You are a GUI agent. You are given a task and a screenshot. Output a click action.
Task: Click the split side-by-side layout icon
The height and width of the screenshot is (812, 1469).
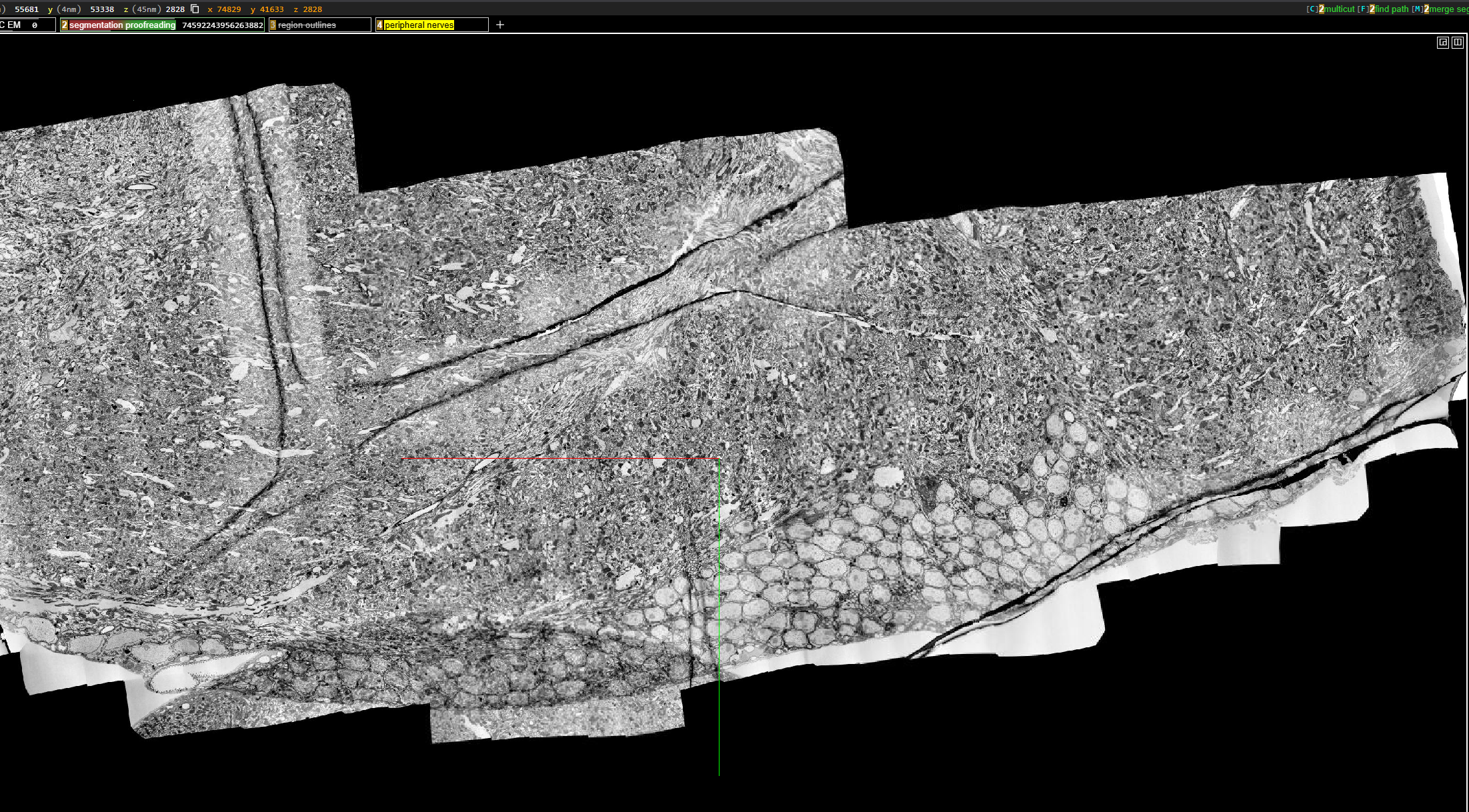click(x=1458, y=42)
